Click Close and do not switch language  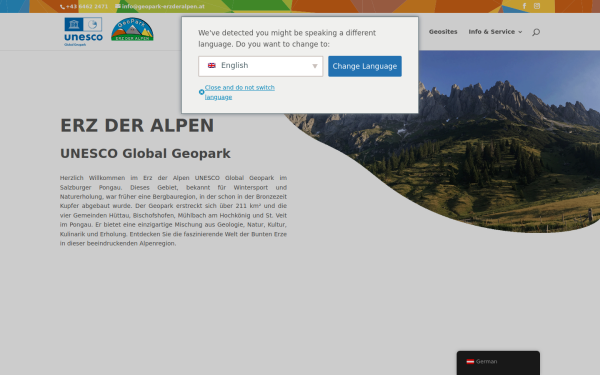tap(240, 92)
